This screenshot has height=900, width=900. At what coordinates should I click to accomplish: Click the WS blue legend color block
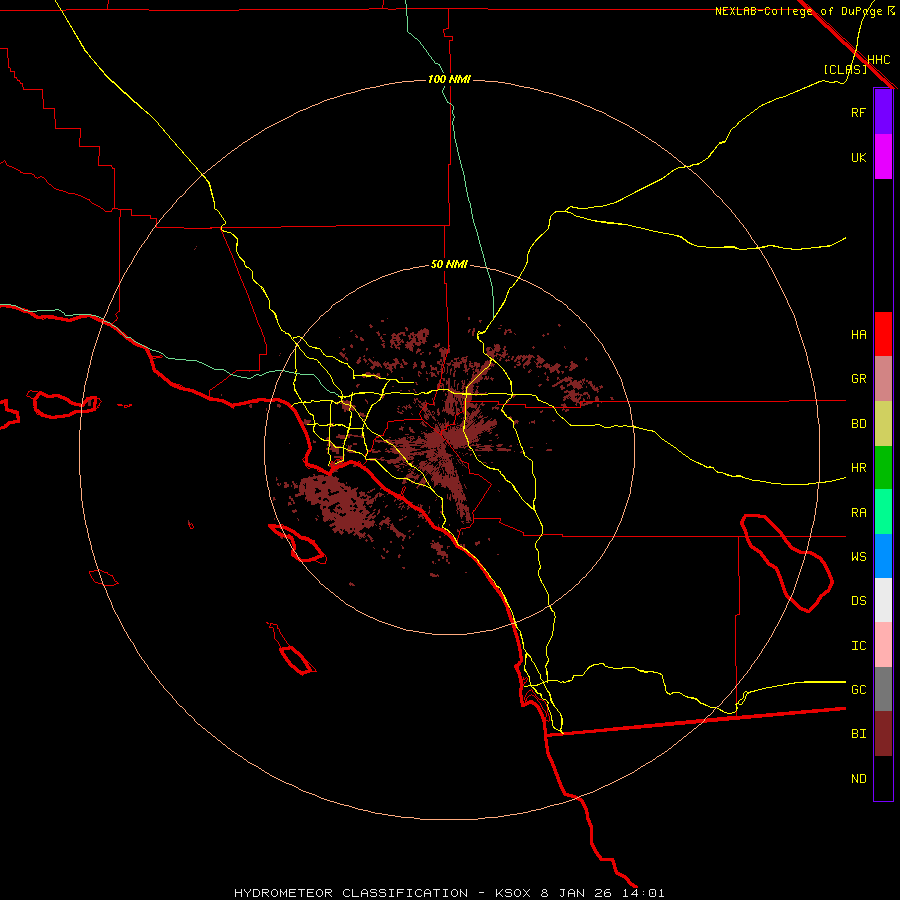pos(883,556)
